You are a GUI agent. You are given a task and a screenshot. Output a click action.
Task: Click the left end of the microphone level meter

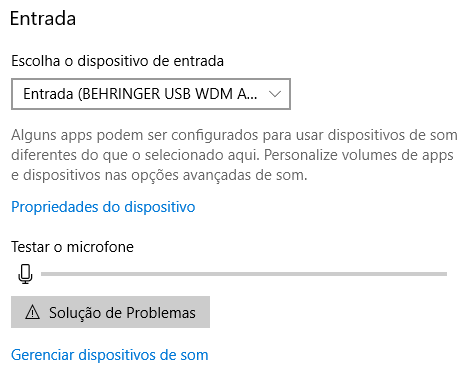click(43, 274)
